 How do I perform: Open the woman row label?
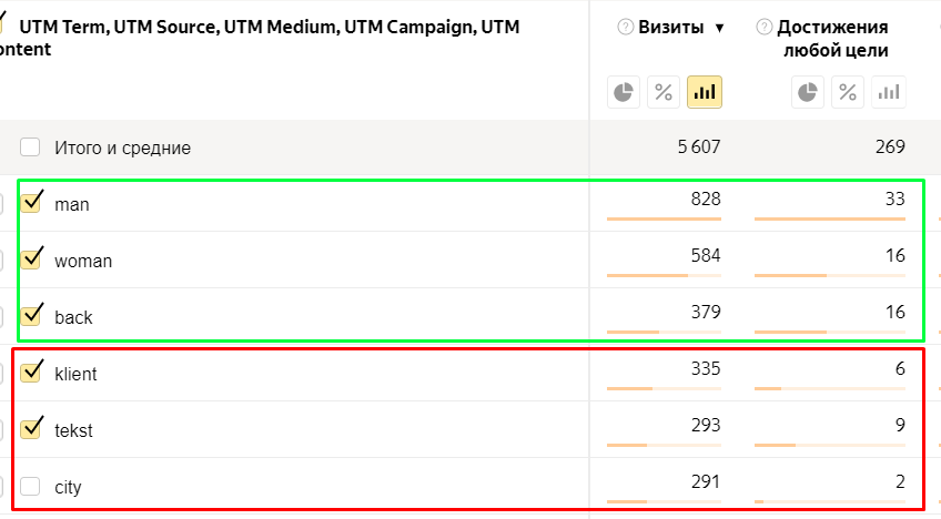coord(83,261)
